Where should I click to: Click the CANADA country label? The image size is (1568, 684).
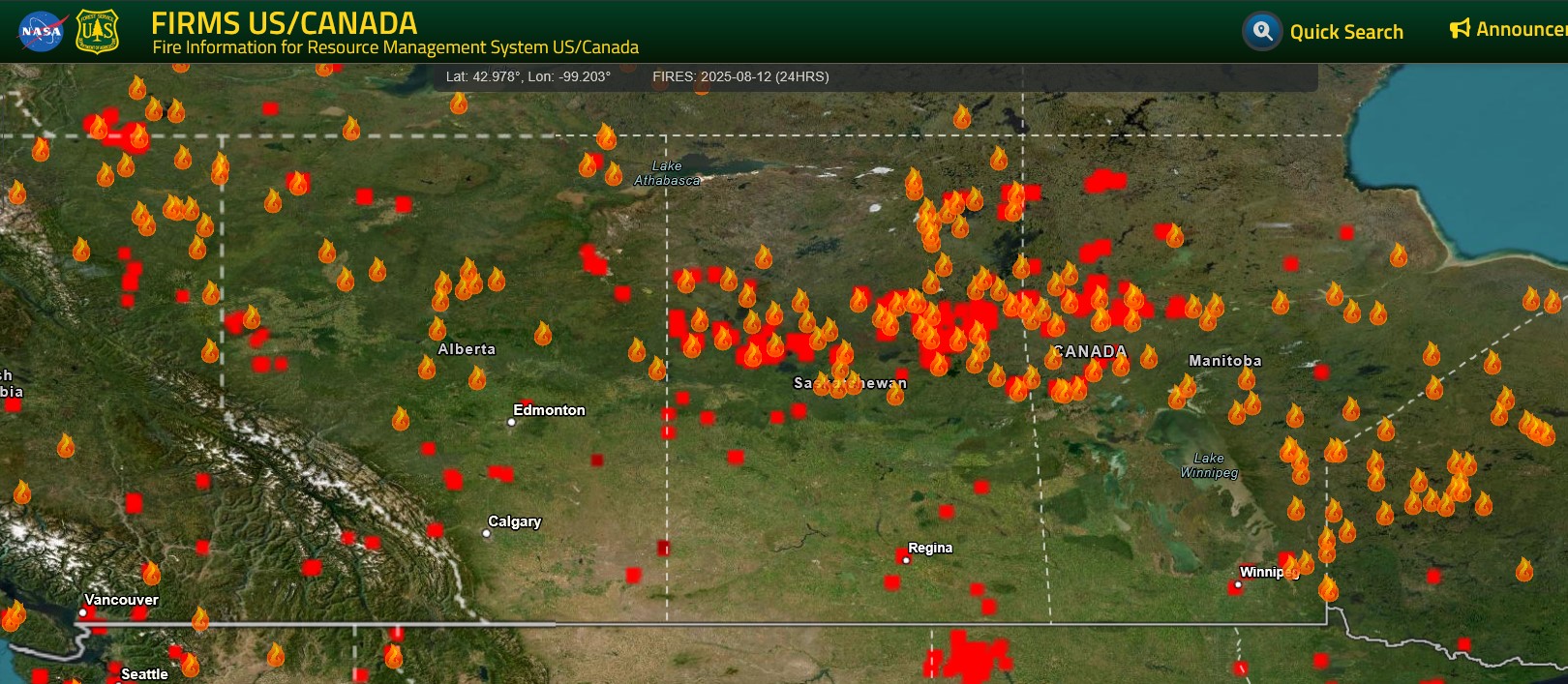click(x=1091, y=351)
